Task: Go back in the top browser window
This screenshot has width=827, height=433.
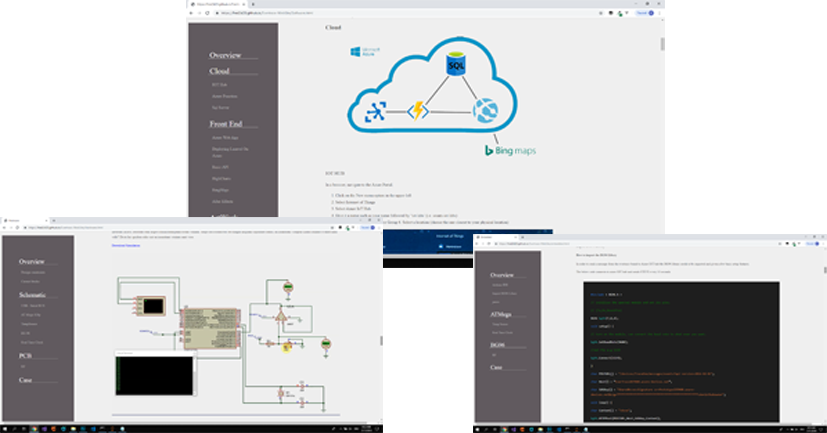Action: click(191, 13)
